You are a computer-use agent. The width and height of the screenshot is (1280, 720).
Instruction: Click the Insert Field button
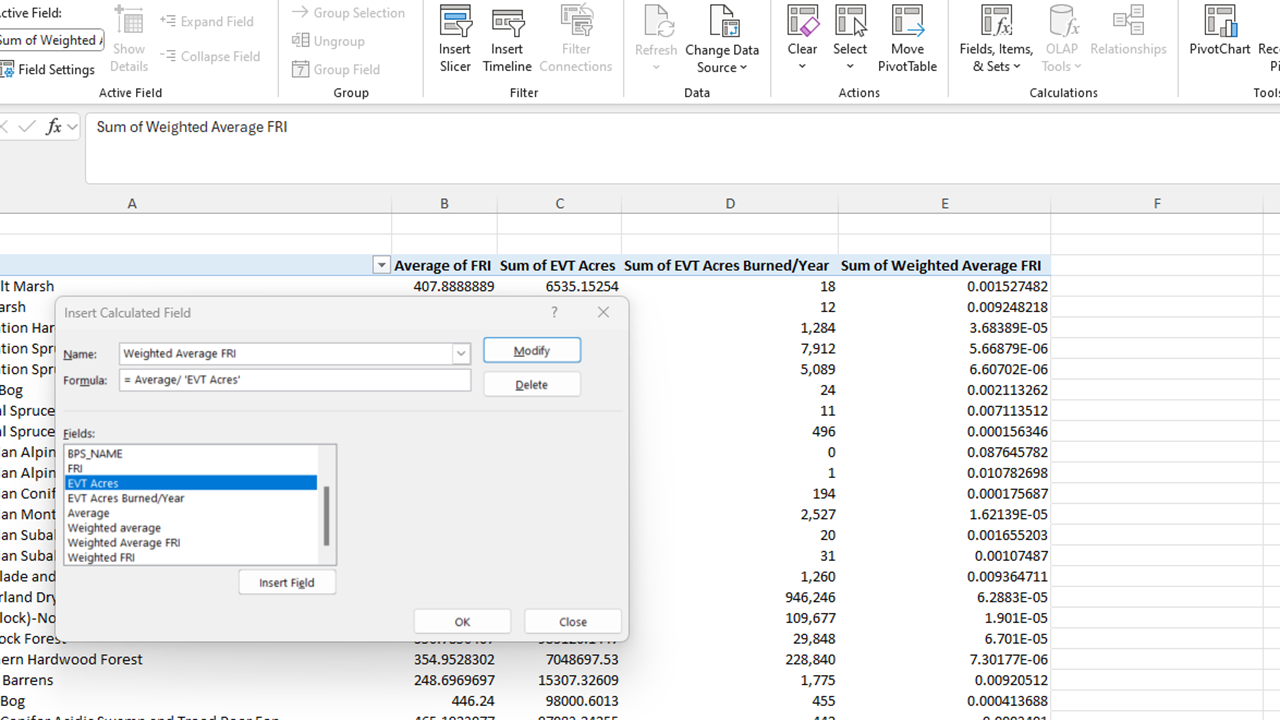coord(287,582)
